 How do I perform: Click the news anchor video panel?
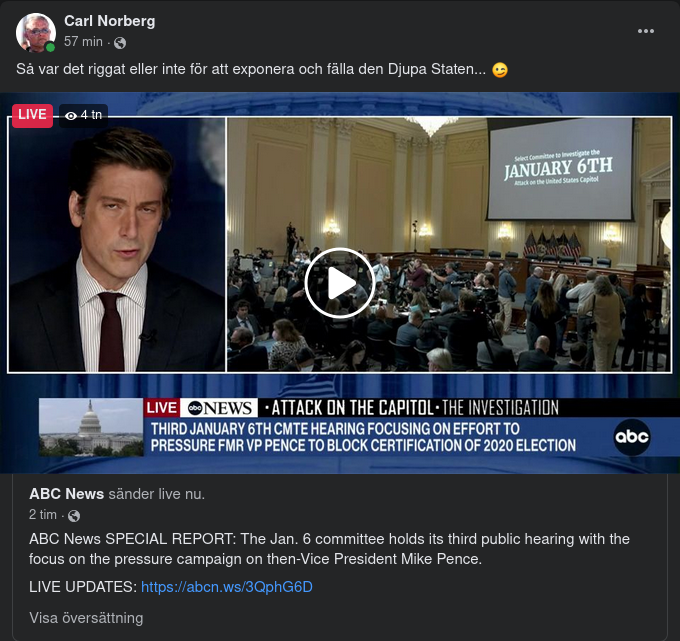[x=117, y=245]
